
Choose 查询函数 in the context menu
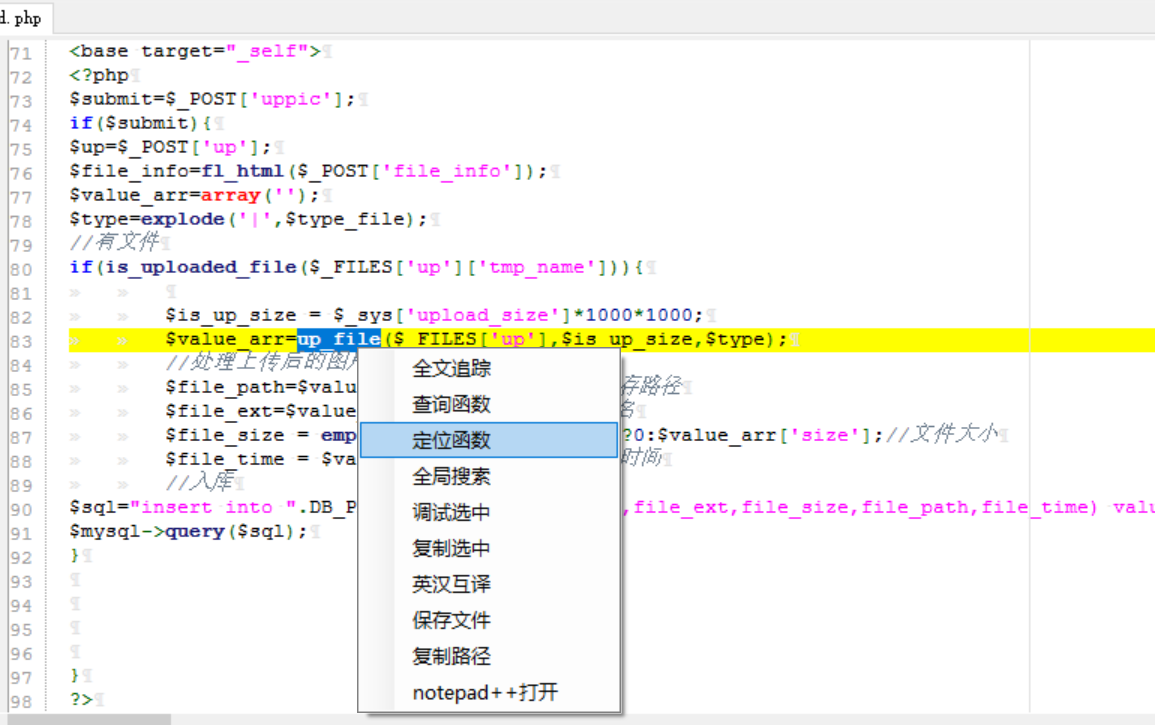(x=451, y=404)
